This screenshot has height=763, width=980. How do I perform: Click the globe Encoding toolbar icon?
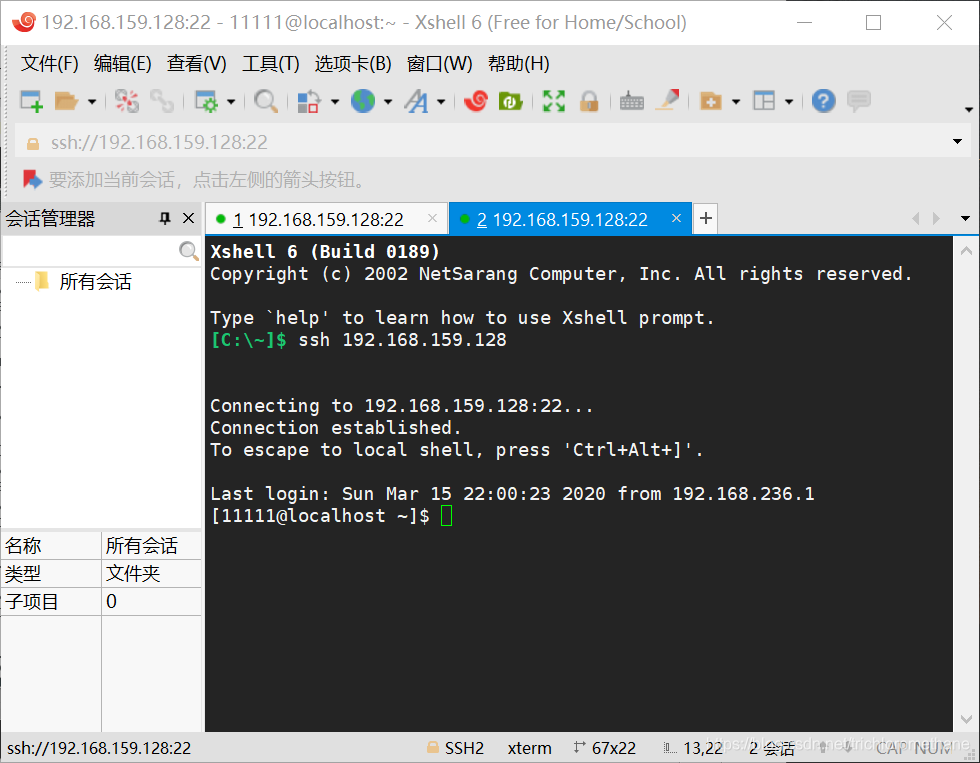click(x=363, y=101)
